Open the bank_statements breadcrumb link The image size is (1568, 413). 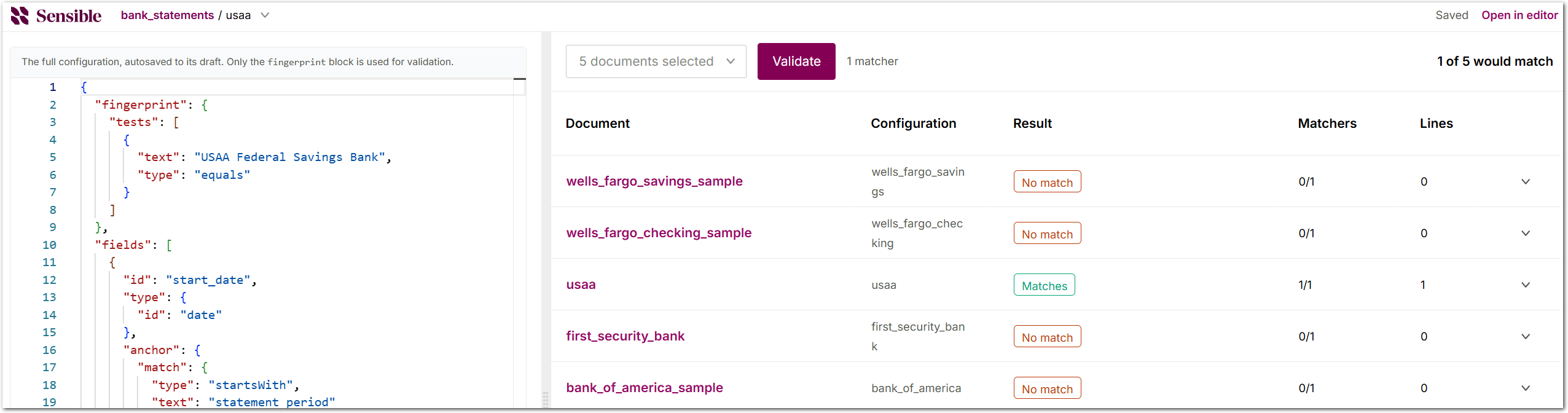[167, 15]
